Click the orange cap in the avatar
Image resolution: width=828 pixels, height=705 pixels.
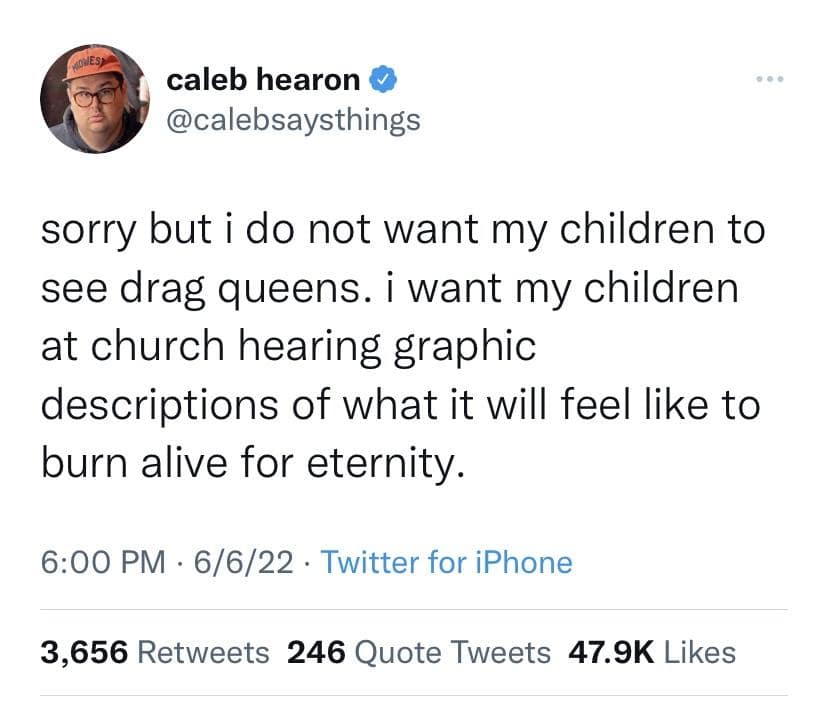pyautogui.click(x=94, y=65)
